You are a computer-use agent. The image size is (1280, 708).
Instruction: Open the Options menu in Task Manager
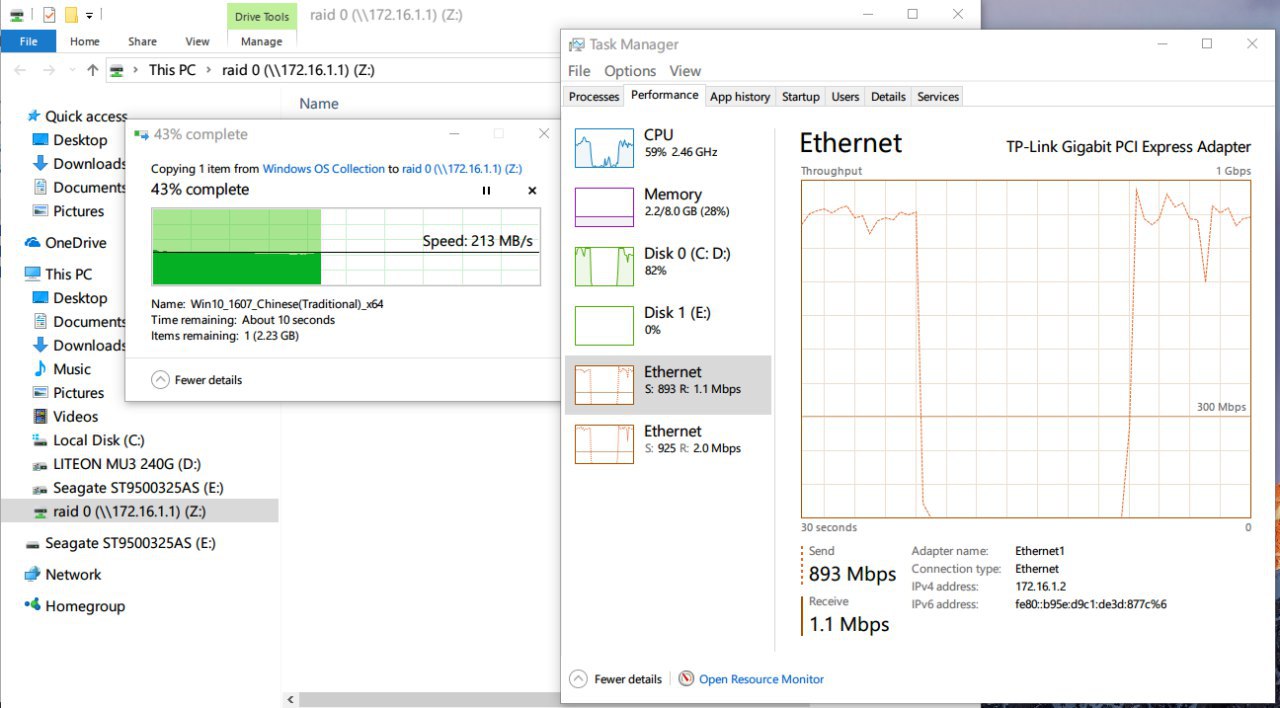629,71
